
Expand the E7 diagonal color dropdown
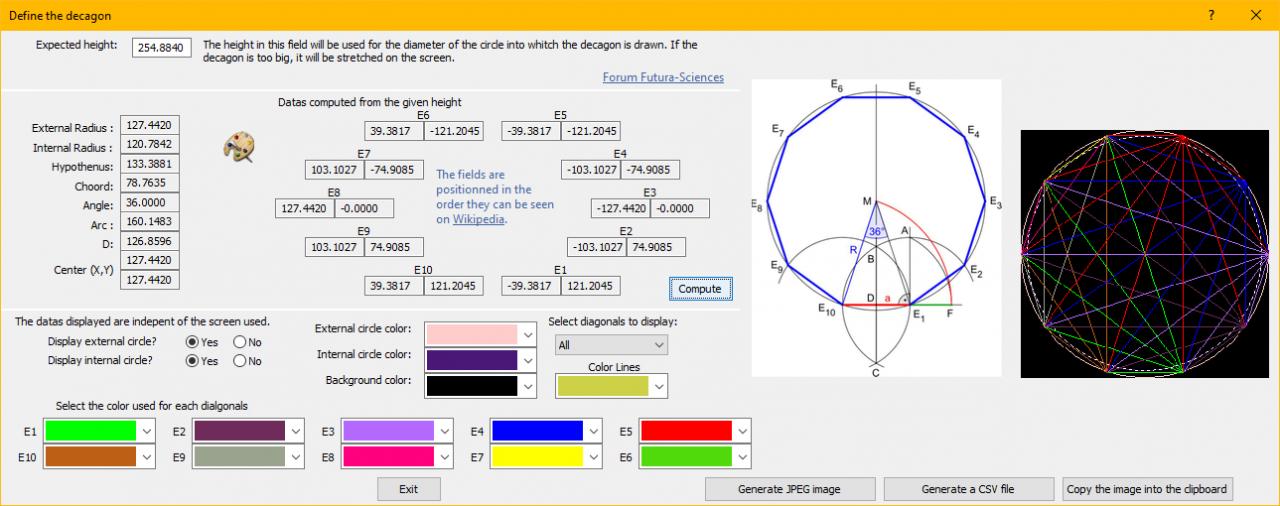pos(593,457)
